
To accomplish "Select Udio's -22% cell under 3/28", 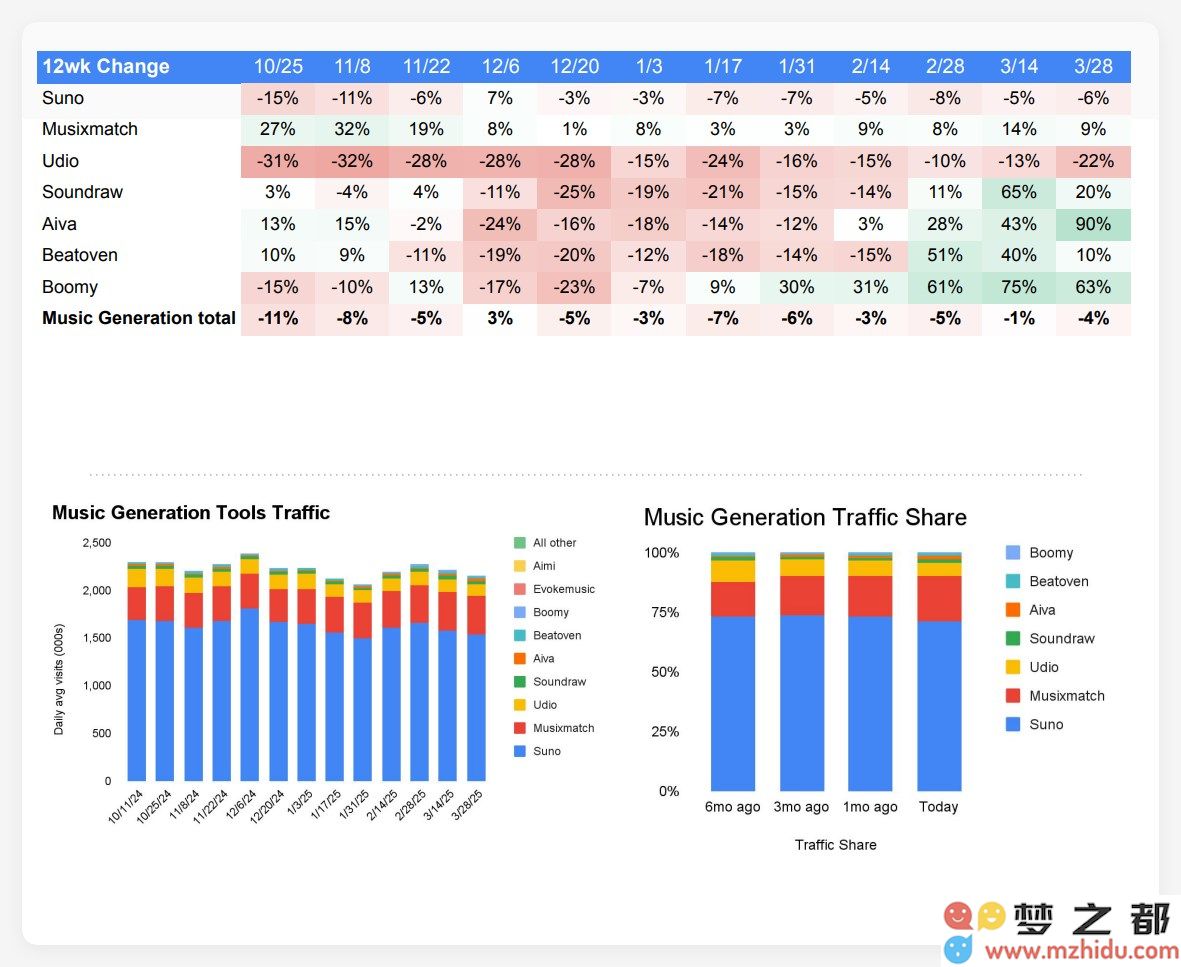I will pyautogui.click(x=1093, y=160).
